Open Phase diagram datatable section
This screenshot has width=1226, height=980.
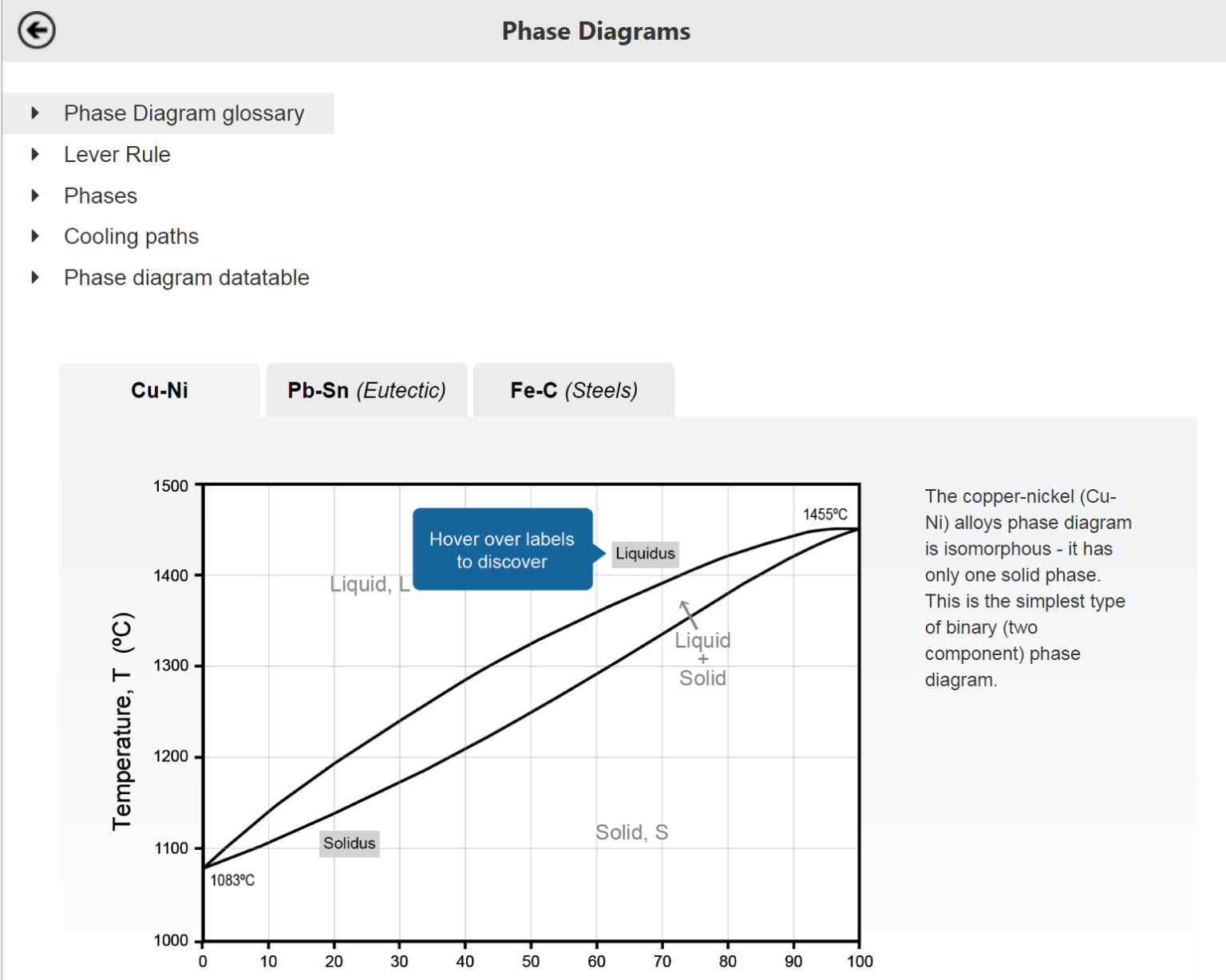point(187,278)
